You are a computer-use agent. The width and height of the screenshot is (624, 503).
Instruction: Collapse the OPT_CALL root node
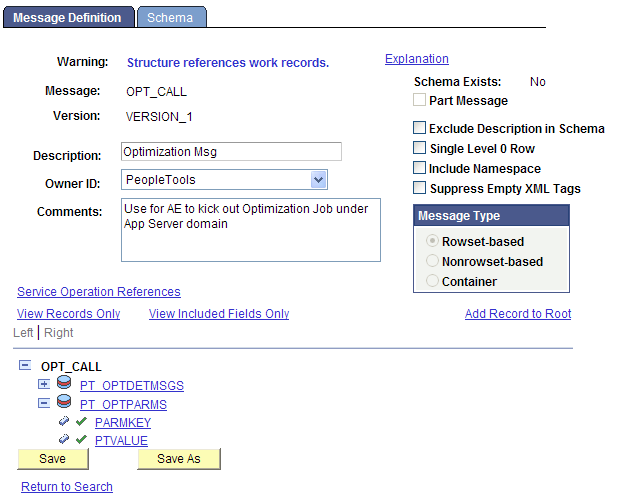25,365
